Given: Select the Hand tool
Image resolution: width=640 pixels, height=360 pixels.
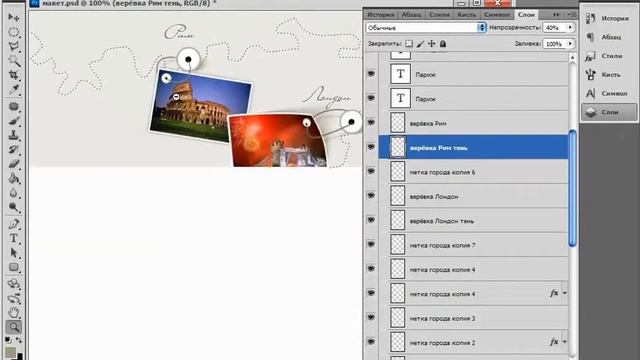Looking at the screenshot, I should 14,313.
